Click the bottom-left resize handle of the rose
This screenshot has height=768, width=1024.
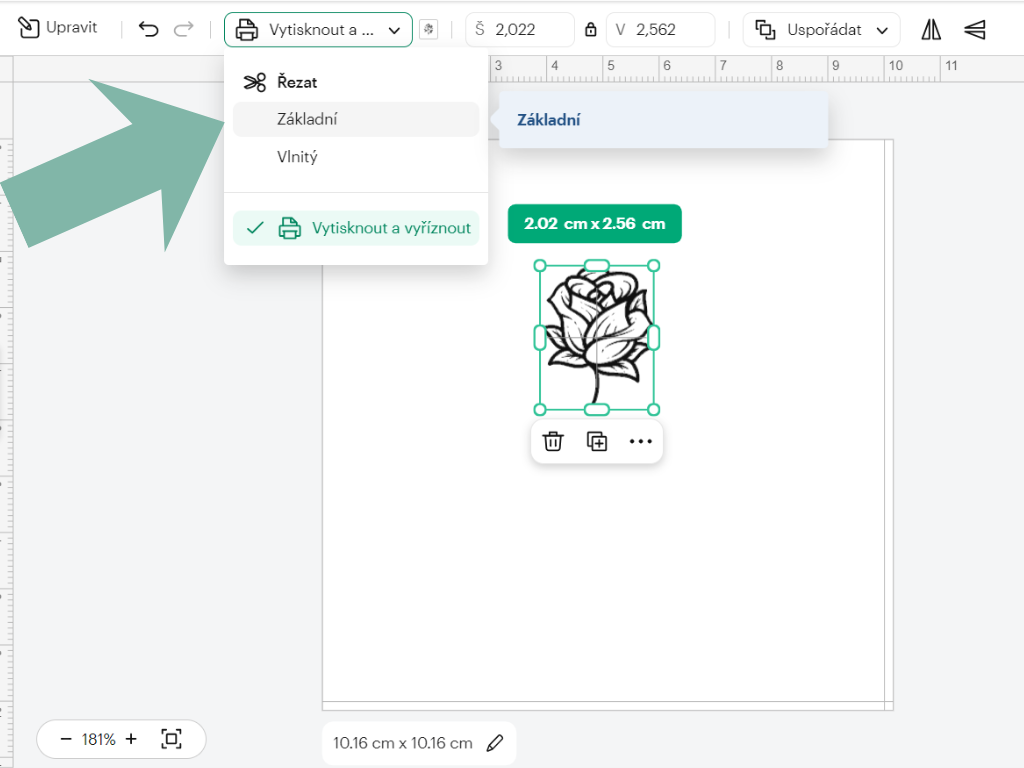point(540,409)
